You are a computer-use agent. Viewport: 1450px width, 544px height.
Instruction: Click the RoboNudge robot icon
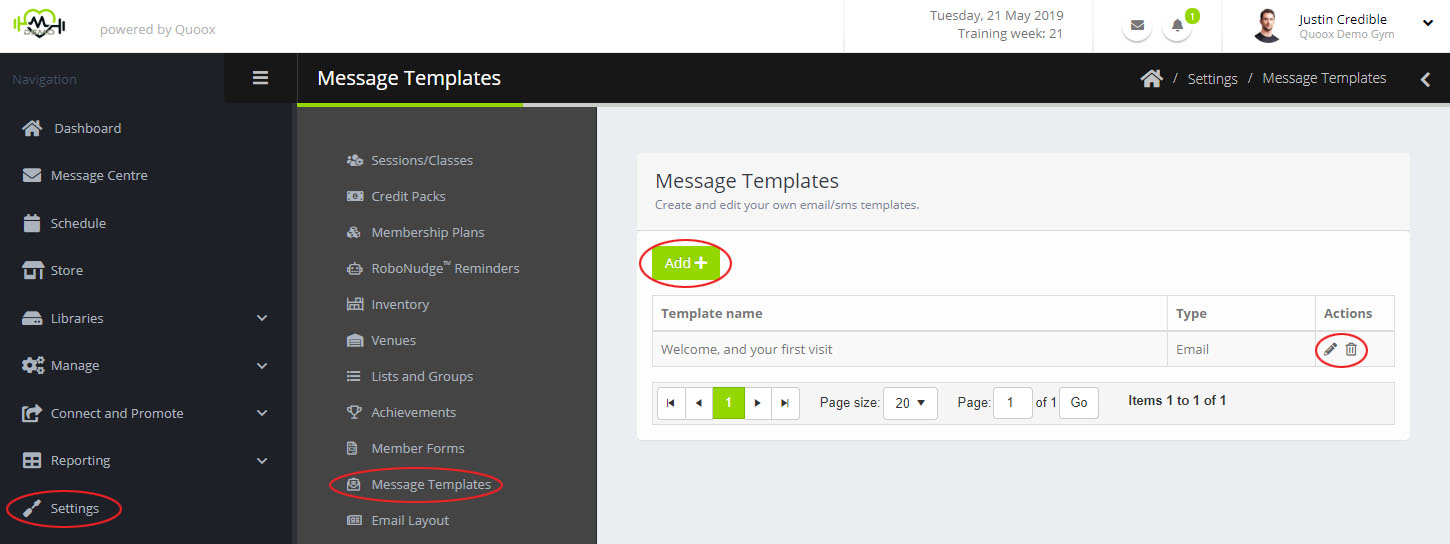354,268
